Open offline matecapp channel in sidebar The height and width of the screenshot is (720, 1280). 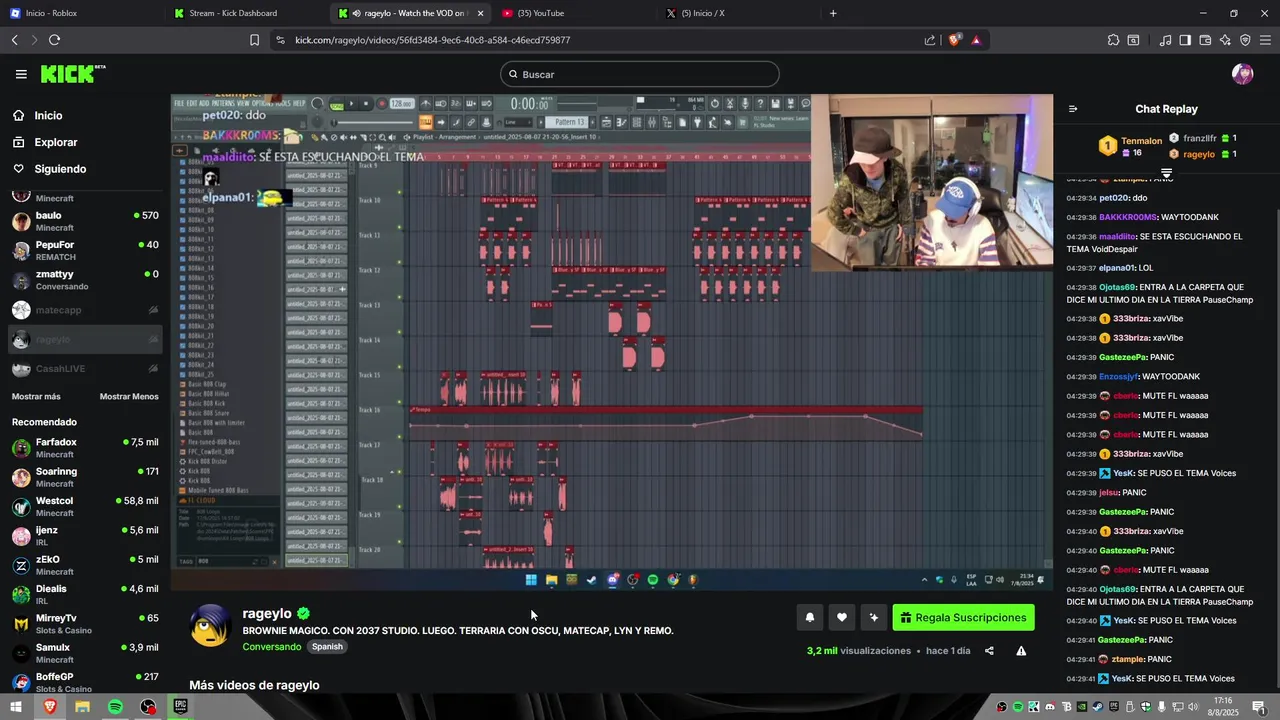point(85,310)
